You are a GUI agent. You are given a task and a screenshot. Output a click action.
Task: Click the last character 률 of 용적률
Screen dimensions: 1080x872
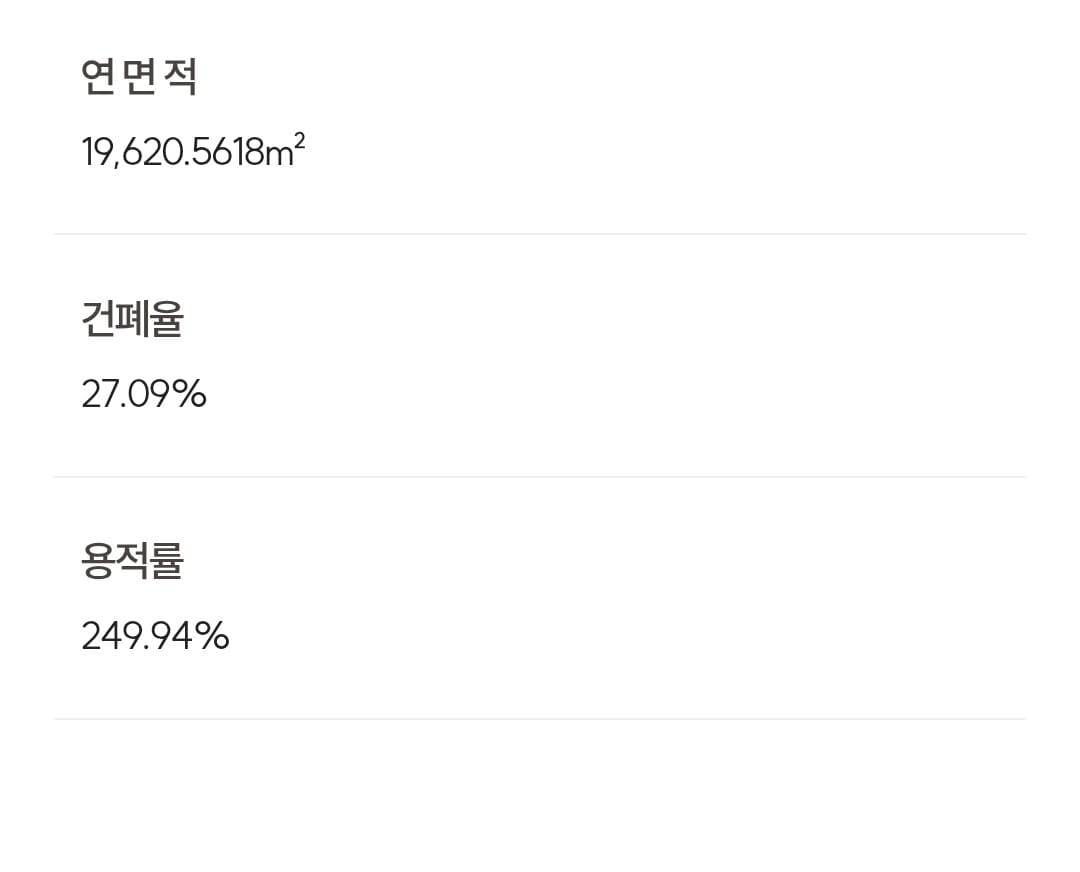click(x=167, y=561)
